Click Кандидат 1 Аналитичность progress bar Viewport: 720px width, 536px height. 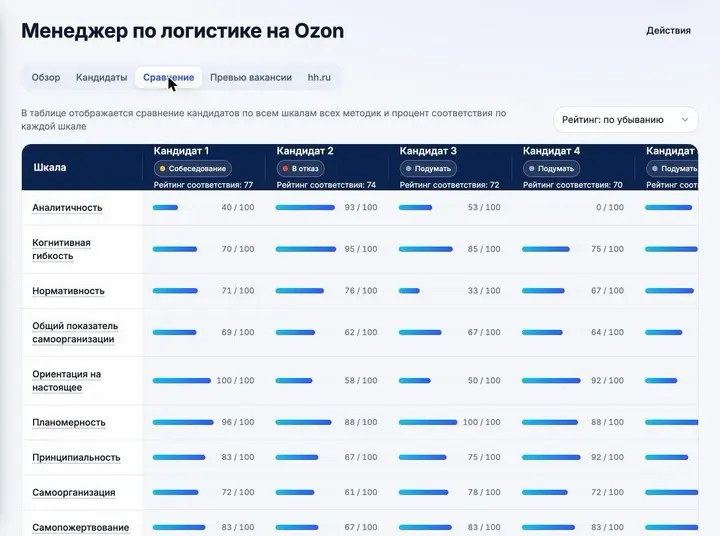click(165, 208)
